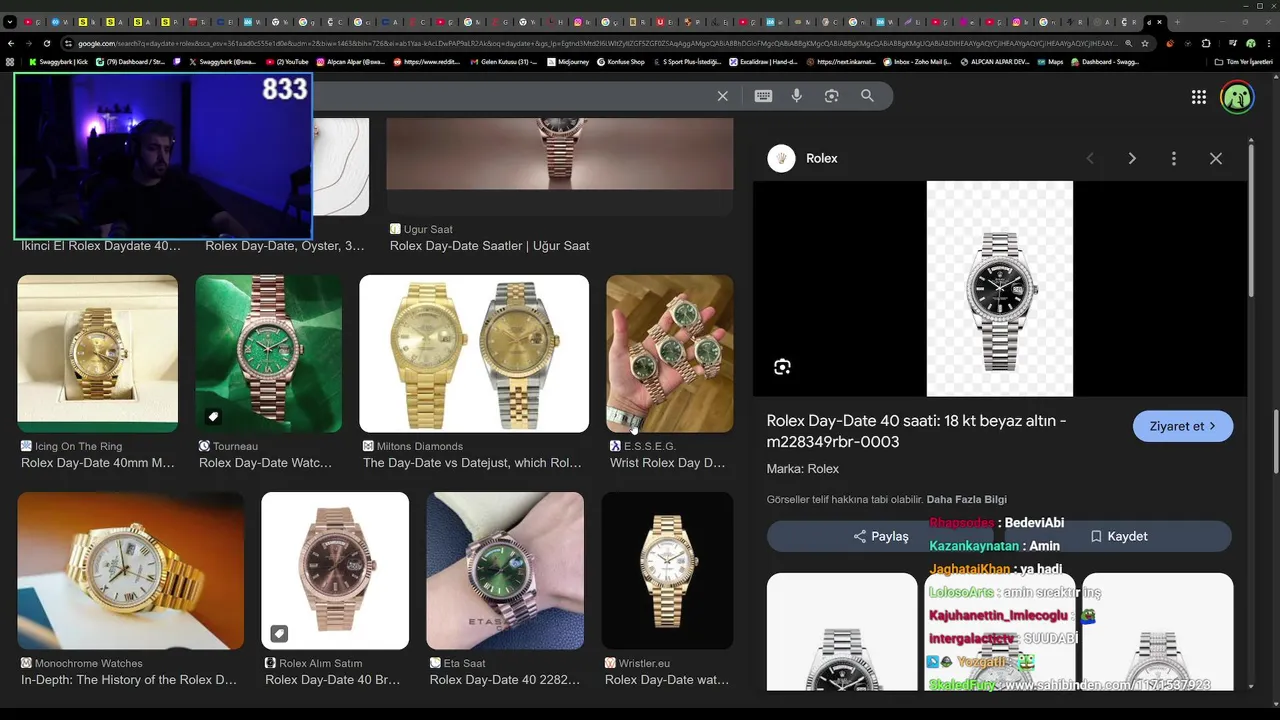
Task: Bookmark this page with the star icon
Action: (1145, 43)
